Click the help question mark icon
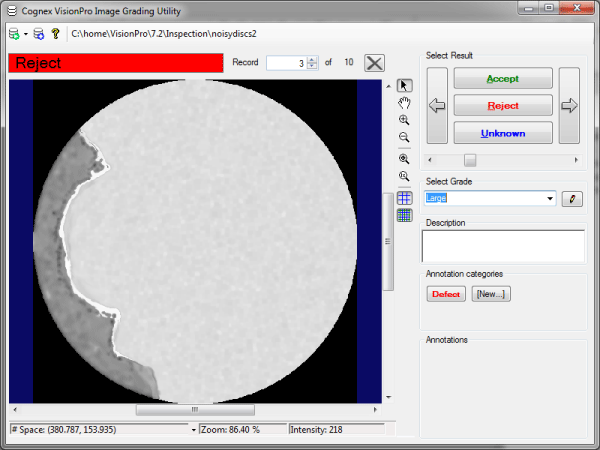Image resolution: width=600 pixels, height=450 pixels. click(x=56, y=33)
